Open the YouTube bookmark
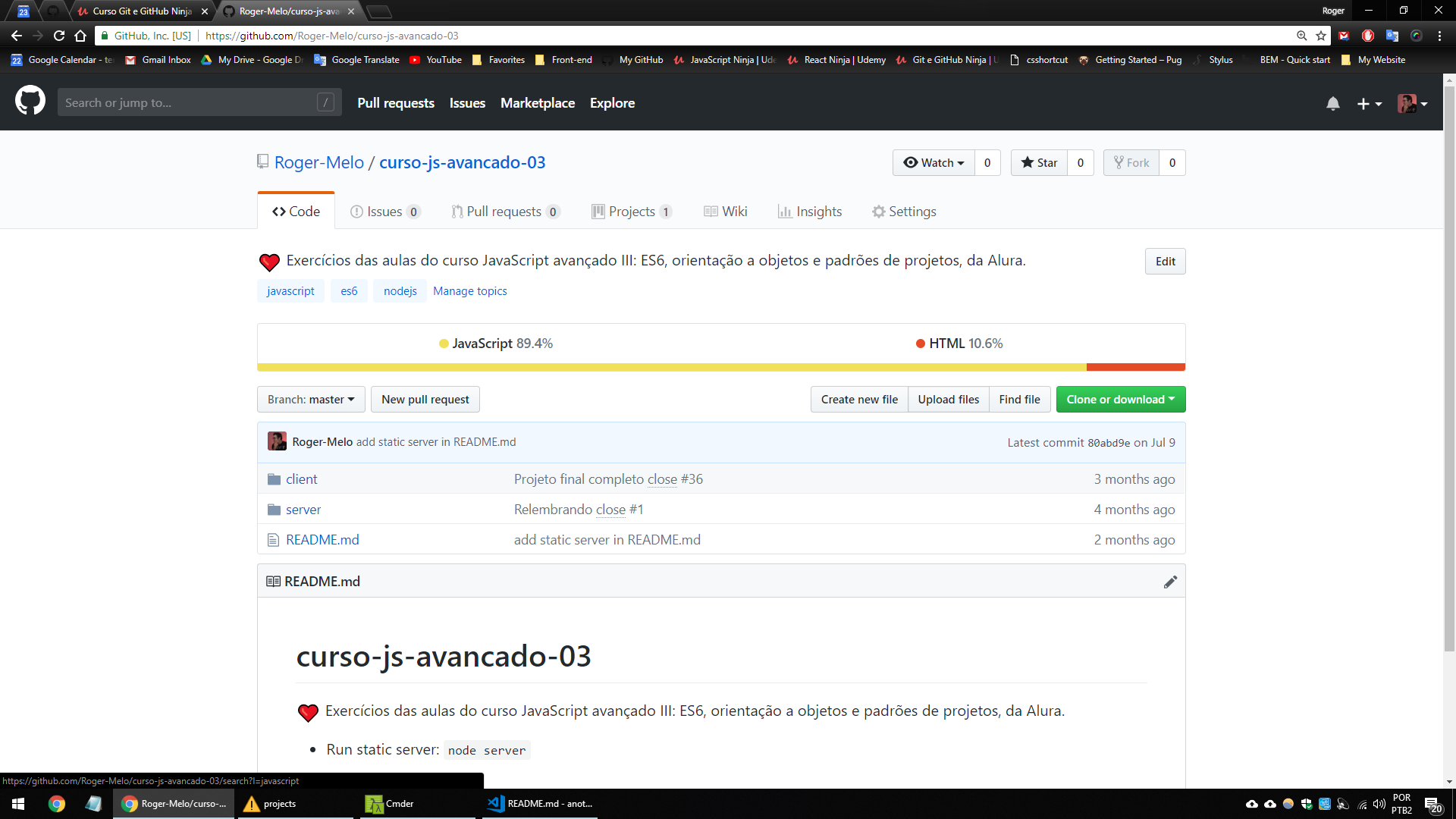The width and height of the screenshot is (1456, 819). tap(436, 60)
